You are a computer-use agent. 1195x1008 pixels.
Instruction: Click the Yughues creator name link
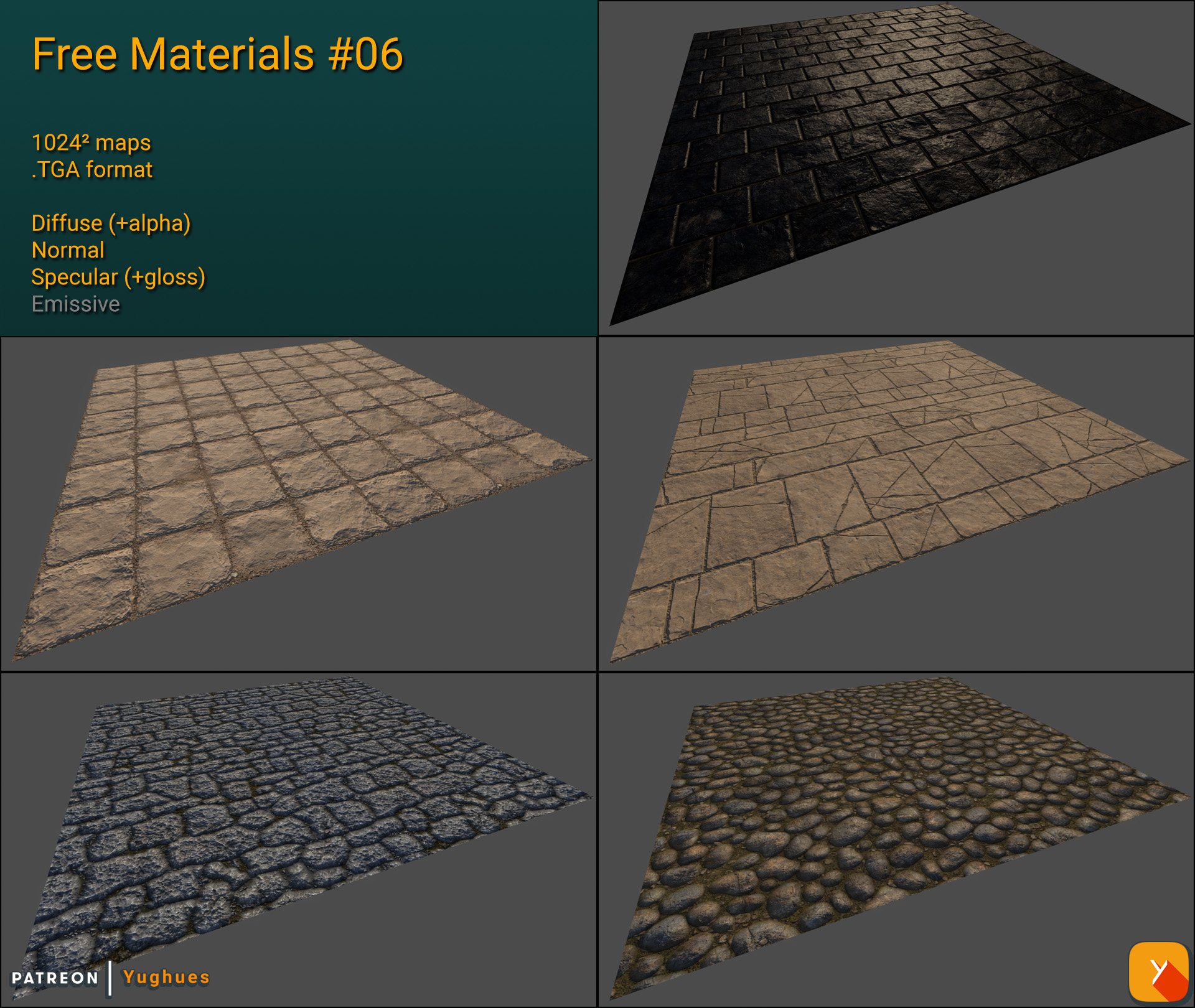(x=165, y=978)
